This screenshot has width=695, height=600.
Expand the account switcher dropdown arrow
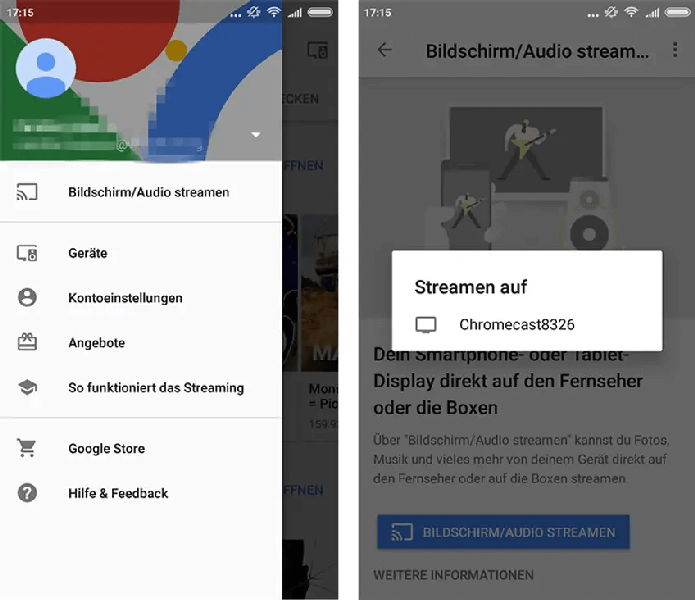point(256,134)
